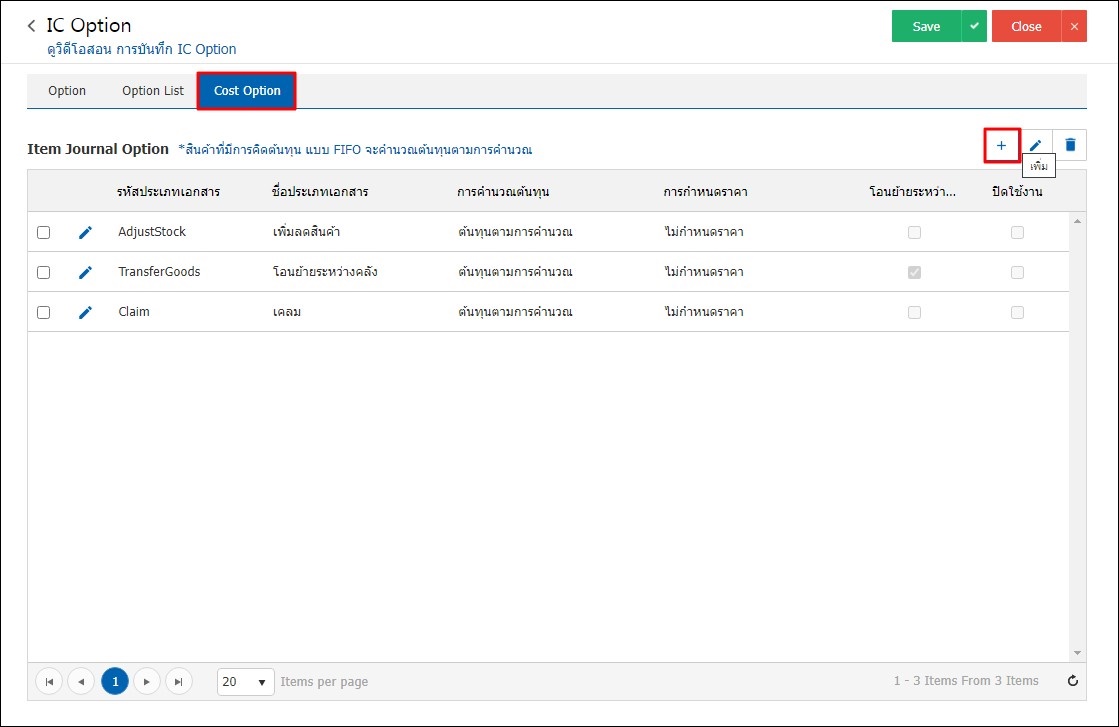Toggle the transfer checkbox for AdjustStock
This screenshot has width=1119, height=727.
click(x=914, y=233)
